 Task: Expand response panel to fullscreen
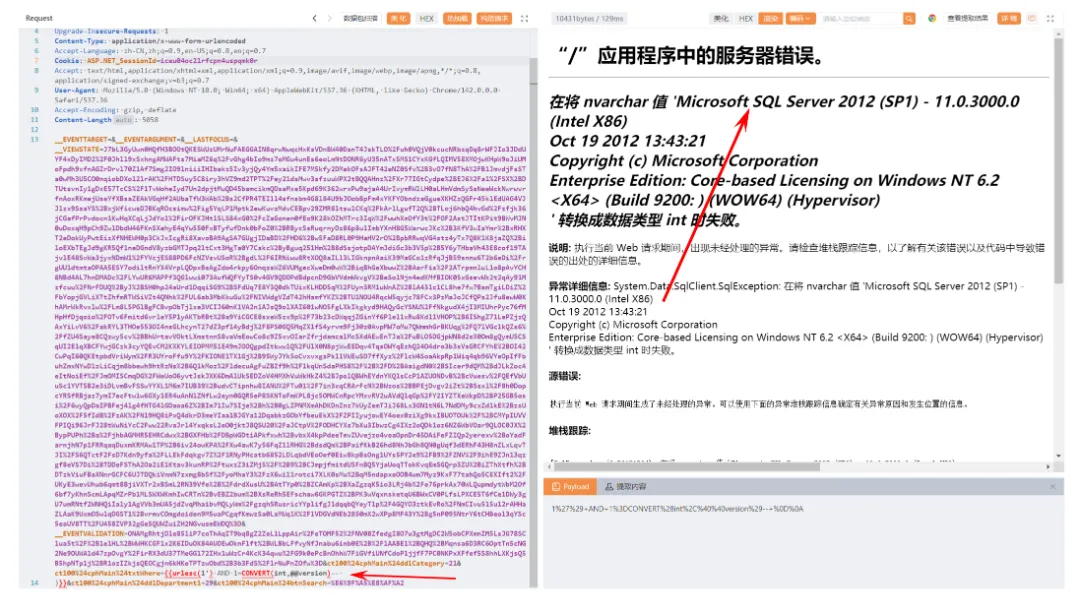(1049, 17)
